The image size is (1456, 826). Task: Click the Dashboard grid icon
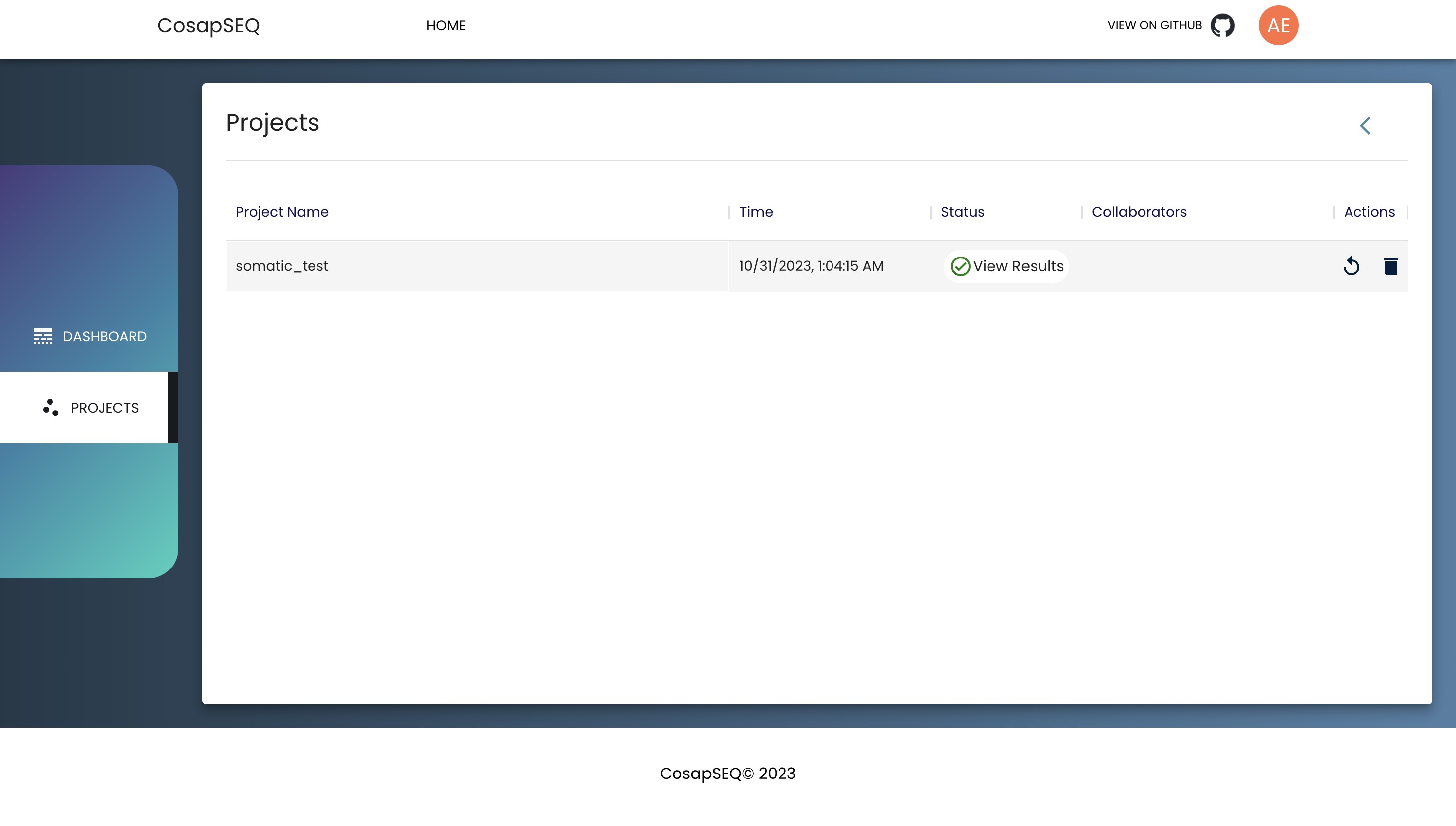[43, 336]
